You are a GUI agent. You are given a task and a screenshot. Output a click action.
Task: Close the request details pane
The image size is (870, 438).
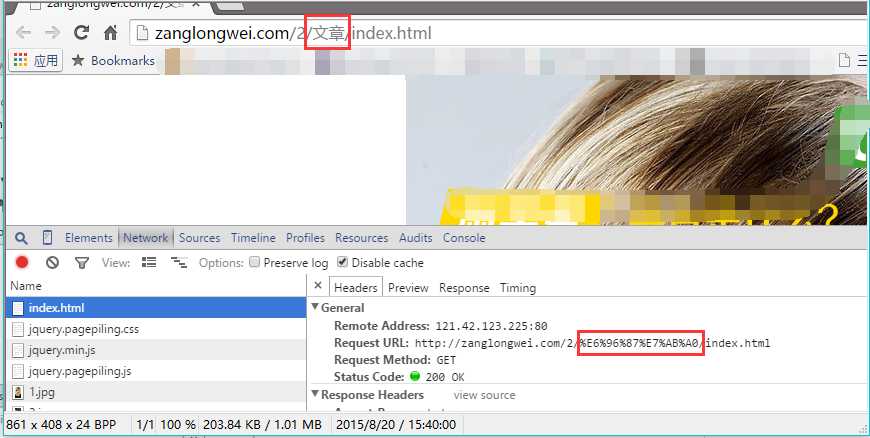click(318, 285)
